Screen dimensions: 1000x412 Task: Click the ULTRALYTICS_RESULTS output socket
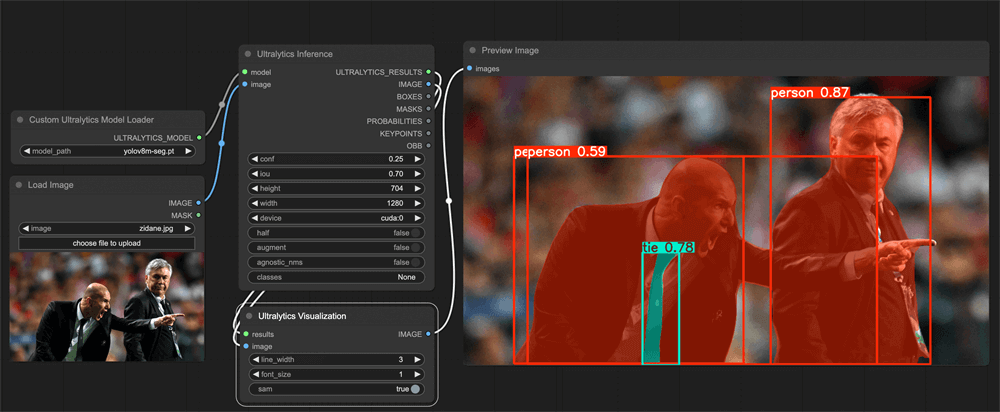[x=429, y=72]
